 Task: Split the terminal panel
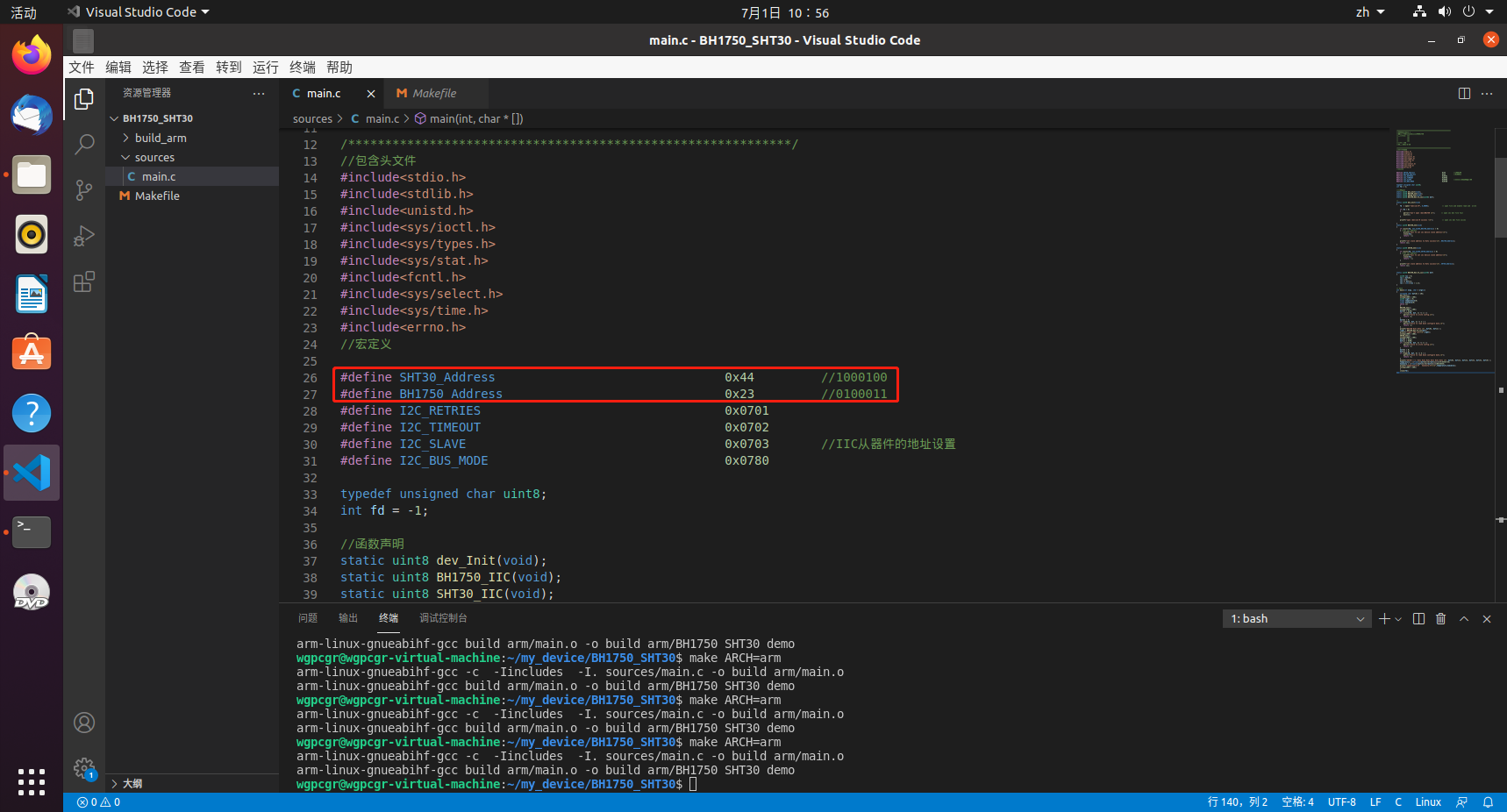(x=1419, y=619)
